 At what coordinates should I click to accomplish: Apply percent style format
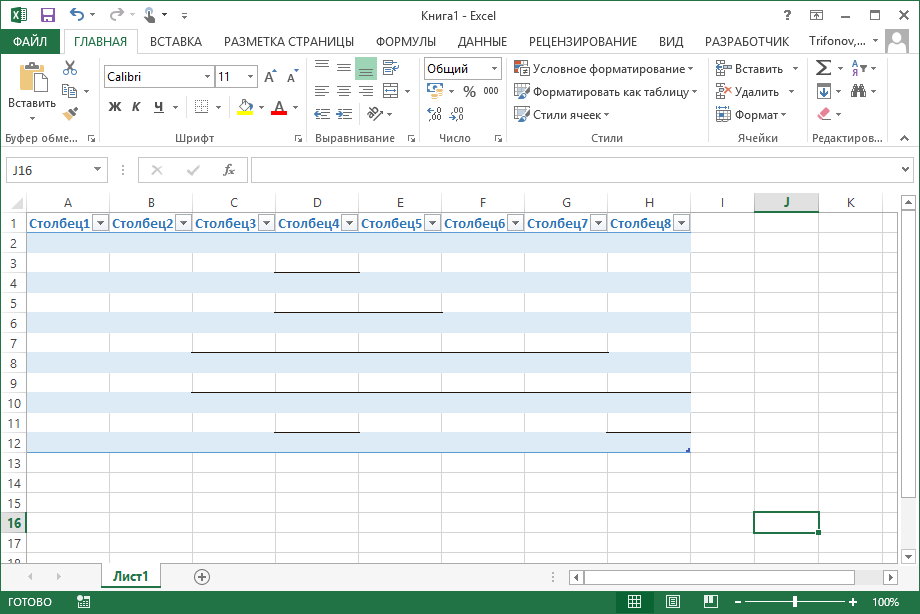pyautogui.click(x=469, y=92)
